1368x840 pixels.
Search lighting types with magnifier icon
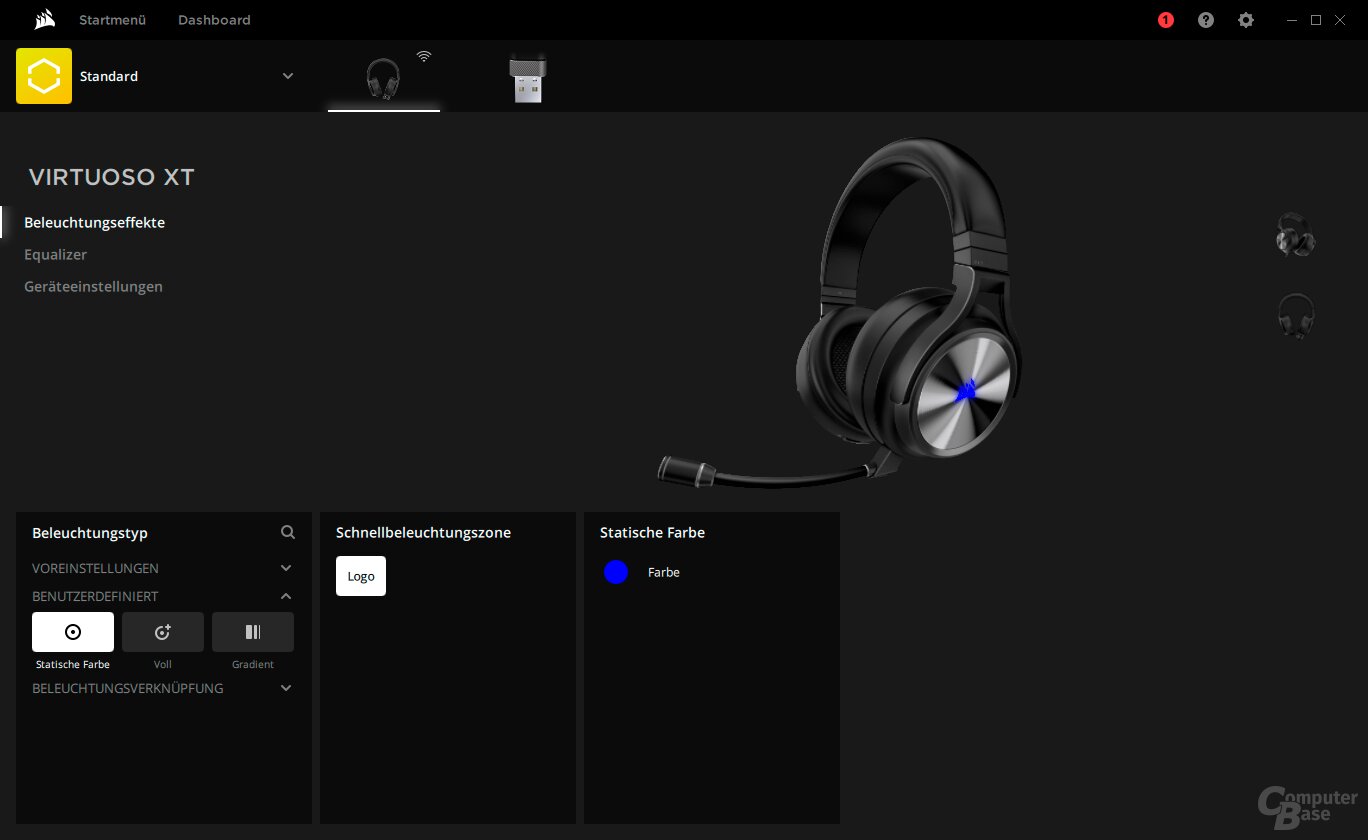(x=288, y=533)
